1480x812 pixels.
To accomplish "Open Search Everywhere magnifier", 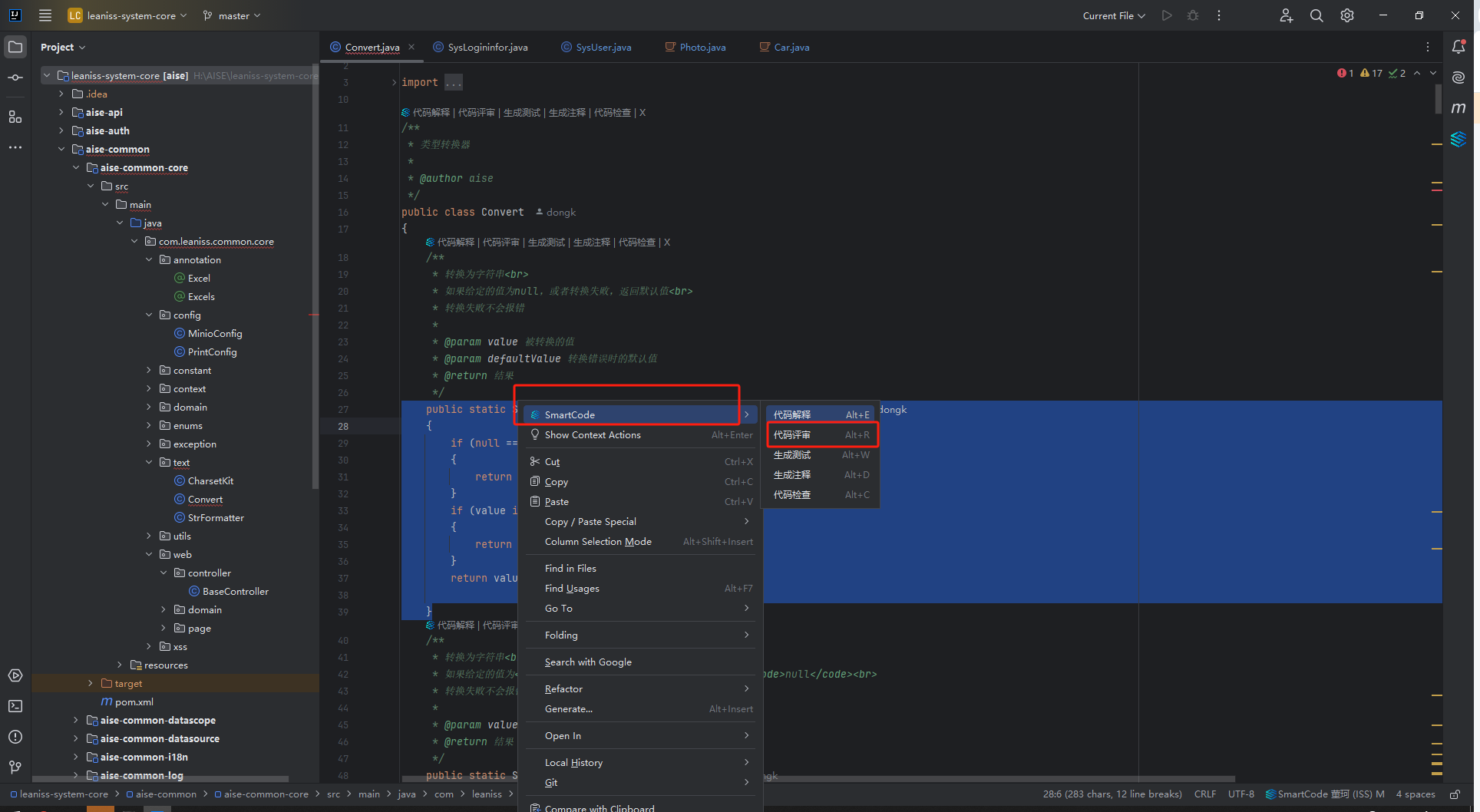I will 1316,15.
